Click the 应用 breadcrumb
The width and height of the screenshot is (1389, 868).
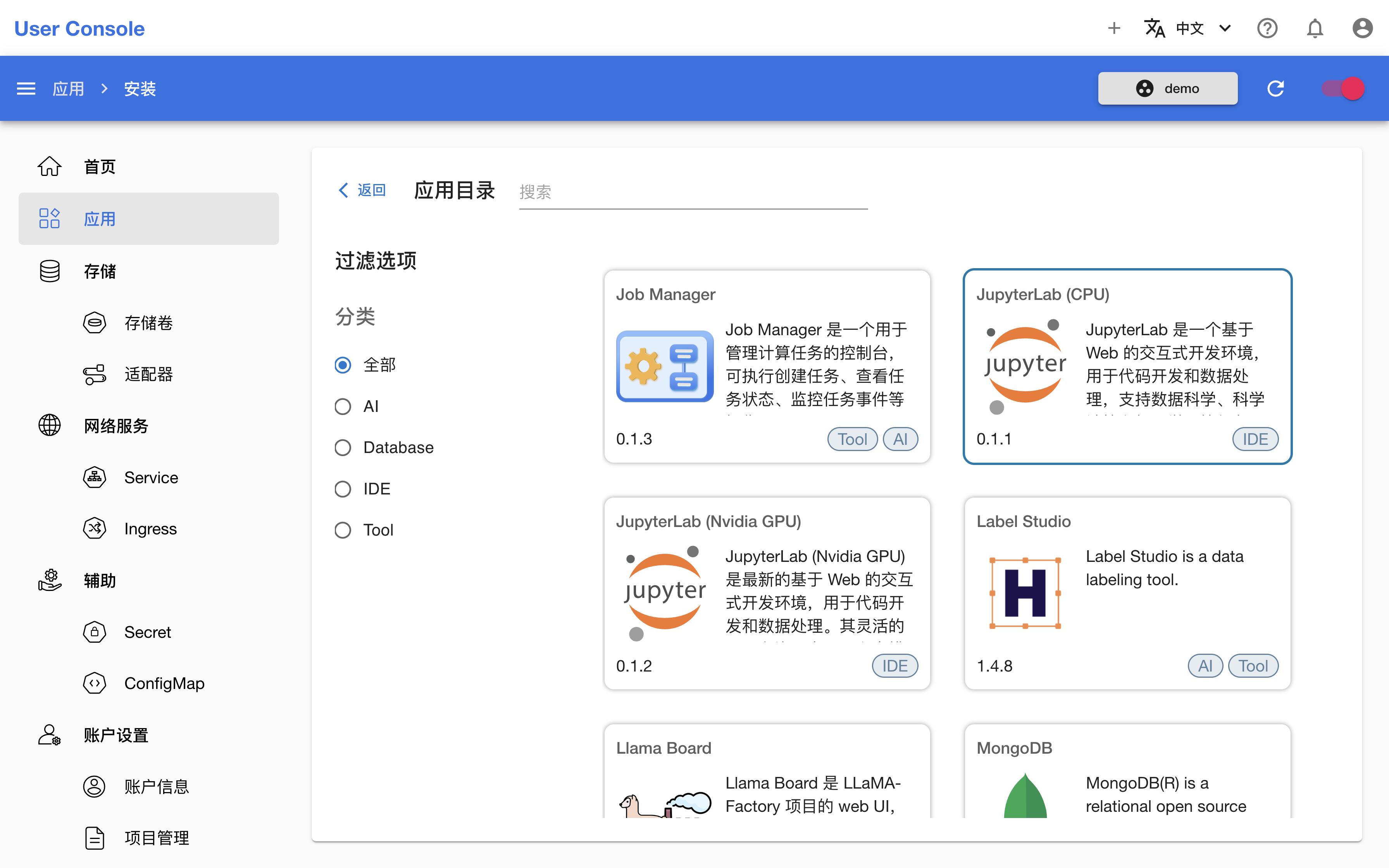click(x=68, y=88)
